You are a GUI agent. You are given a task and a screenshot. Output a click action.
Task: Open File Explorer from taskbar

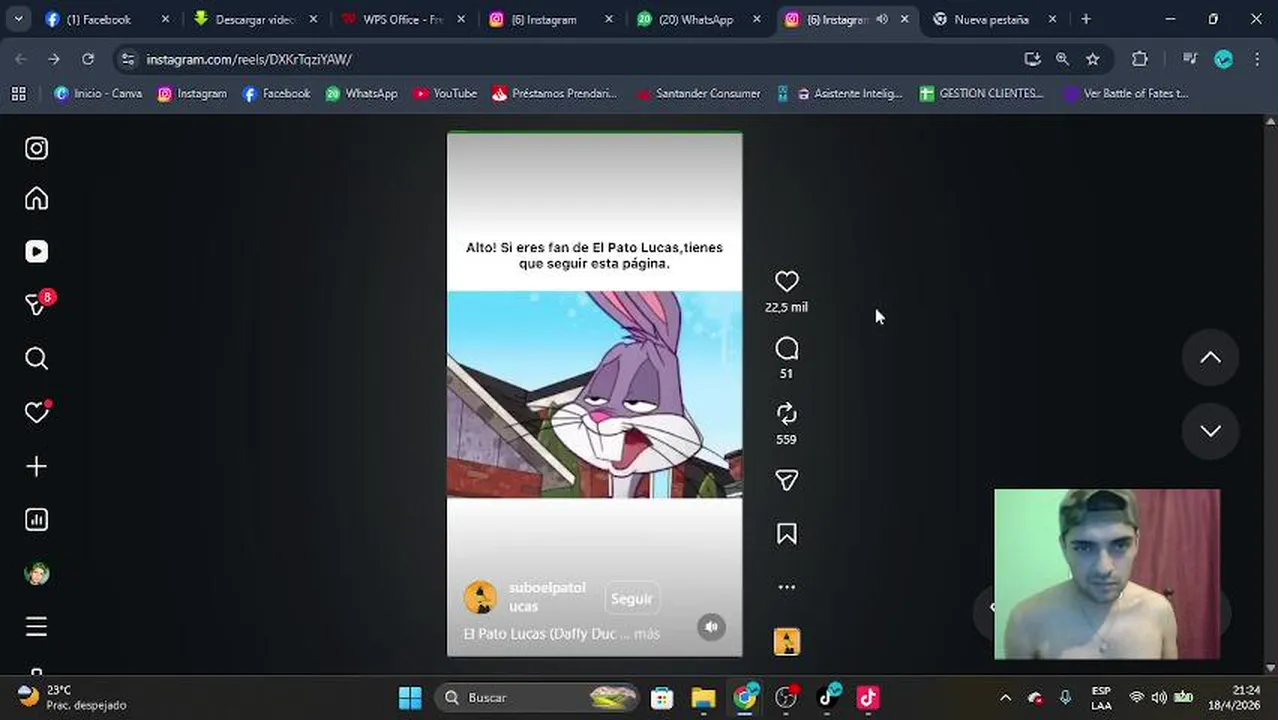pos(703,697)
